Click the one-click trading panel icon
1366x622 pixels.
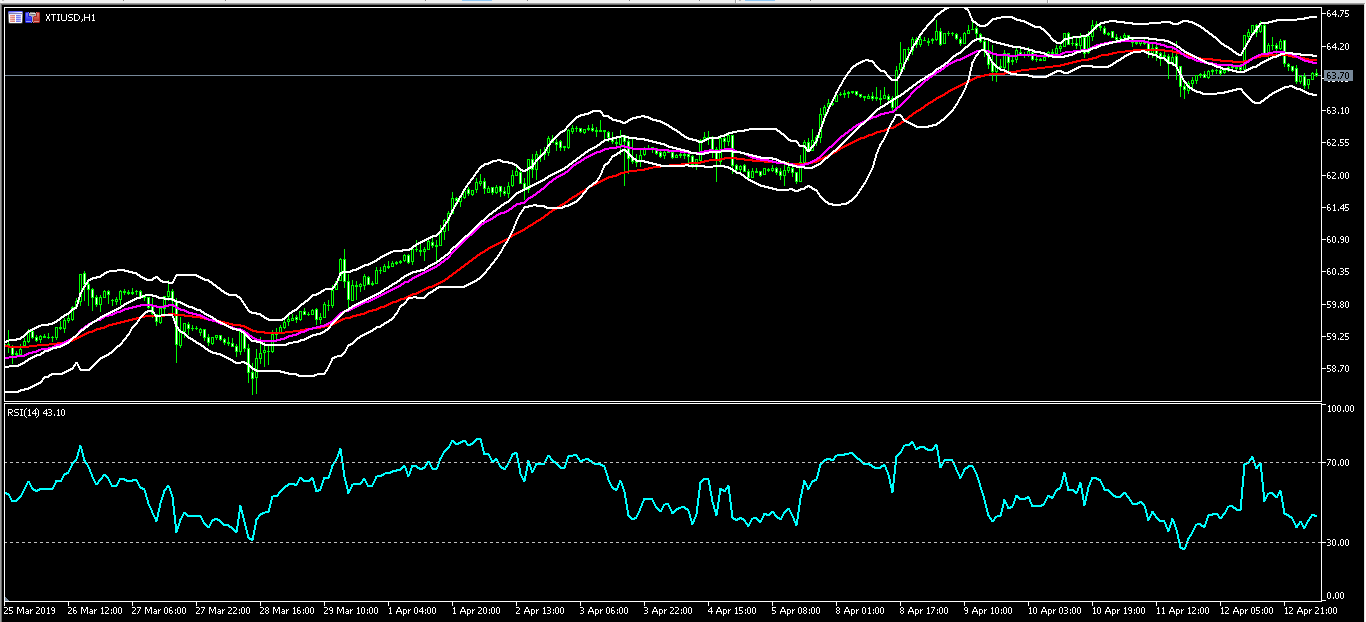click(x=33, y=17)
